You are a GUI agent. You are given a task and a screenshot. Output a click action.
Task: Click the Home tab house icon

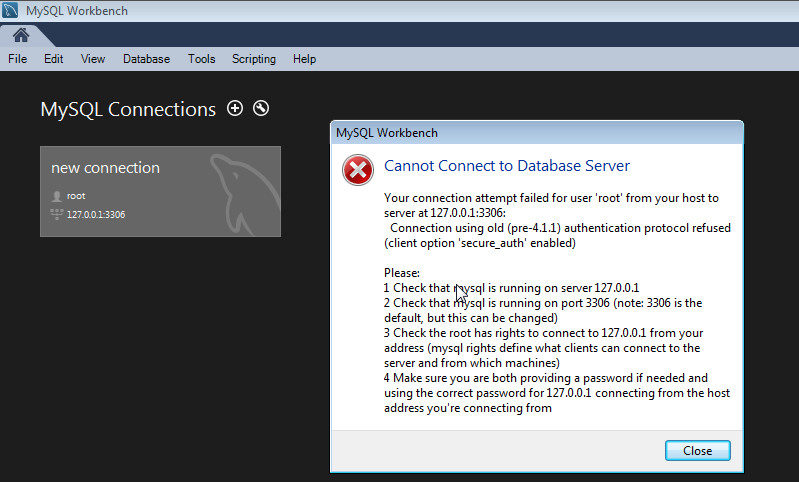(x=21, y=35)
